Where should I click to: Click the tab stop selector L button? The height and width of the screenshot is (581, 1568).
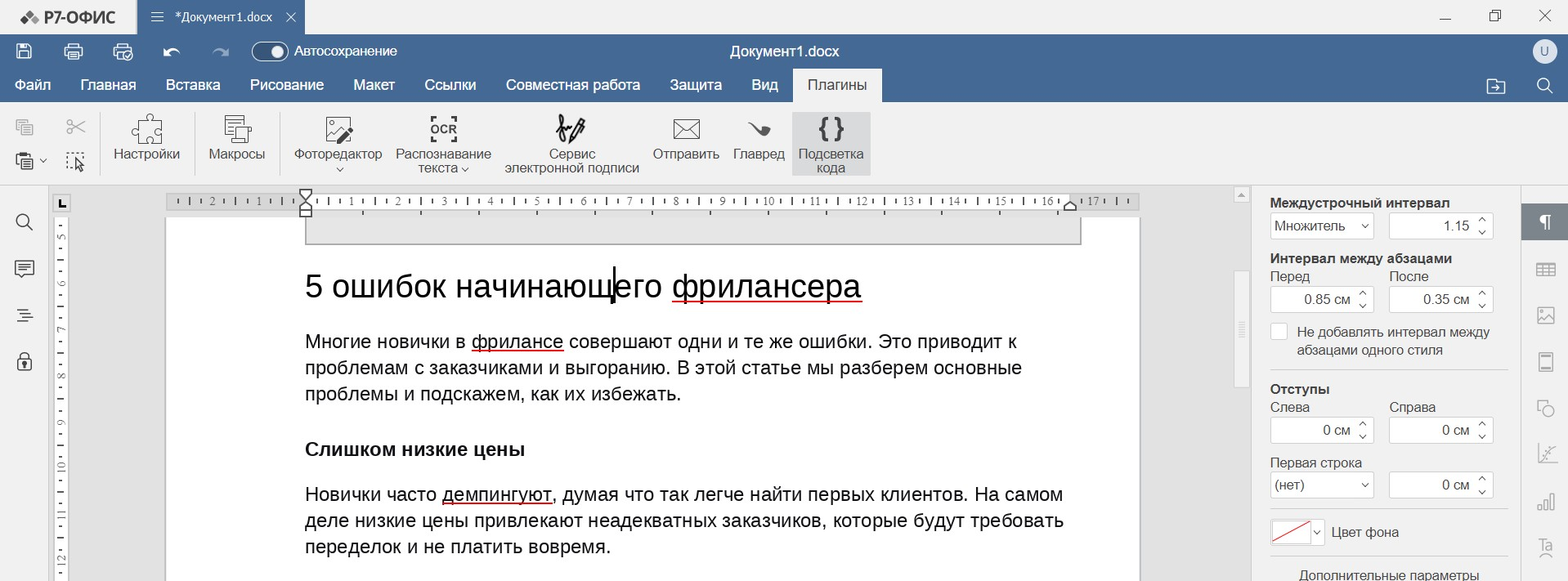point(62,203)
